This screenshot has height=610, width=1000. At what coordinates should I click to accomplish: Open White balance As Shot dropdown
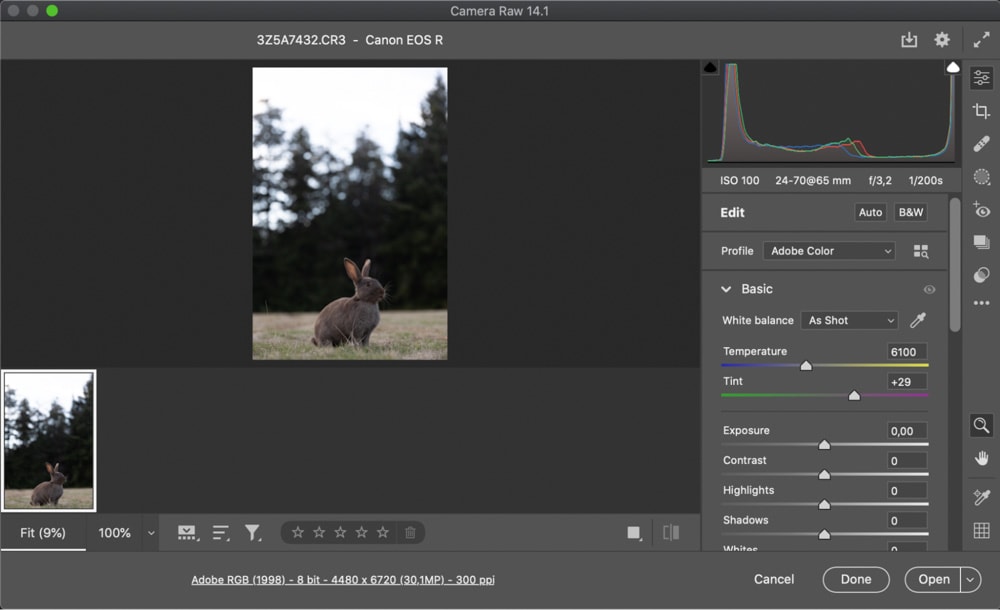pos(849,320)
